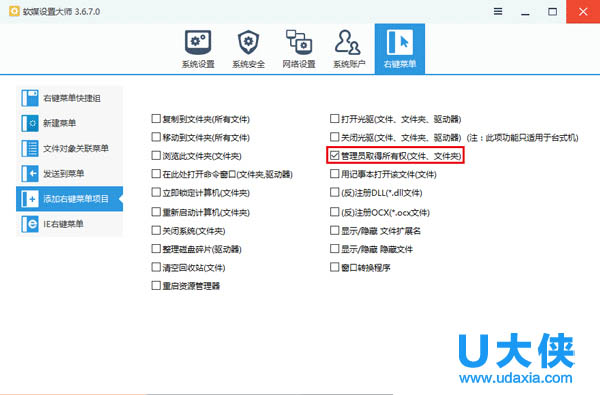Enable 移动到文件夹(所有文件) checkbox

click(x=156, y=137)
